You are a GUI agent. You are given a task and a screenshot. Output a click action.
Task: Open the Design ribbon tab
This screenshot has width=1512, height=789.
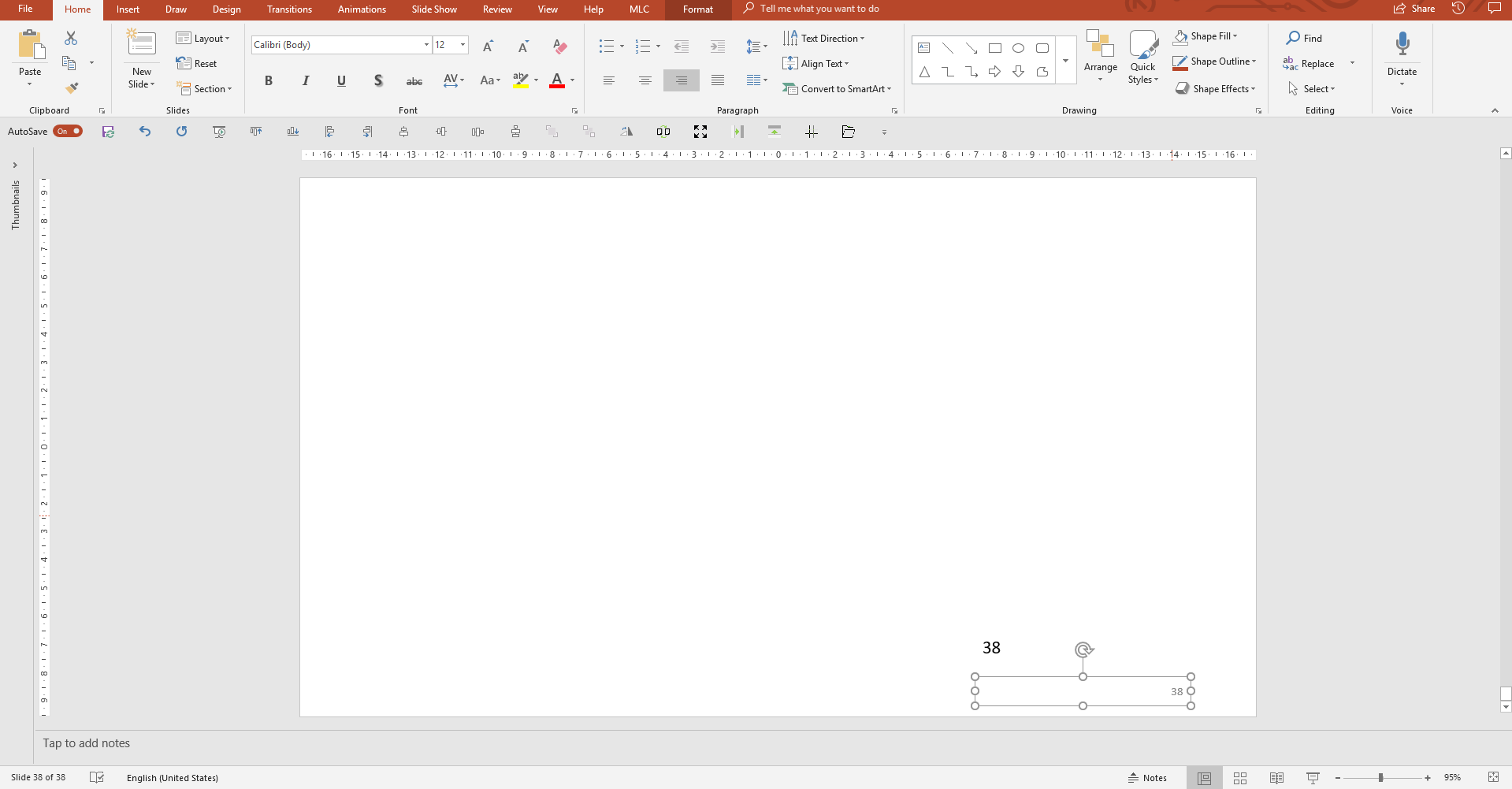pyautogui.click(x=227, y=9)
